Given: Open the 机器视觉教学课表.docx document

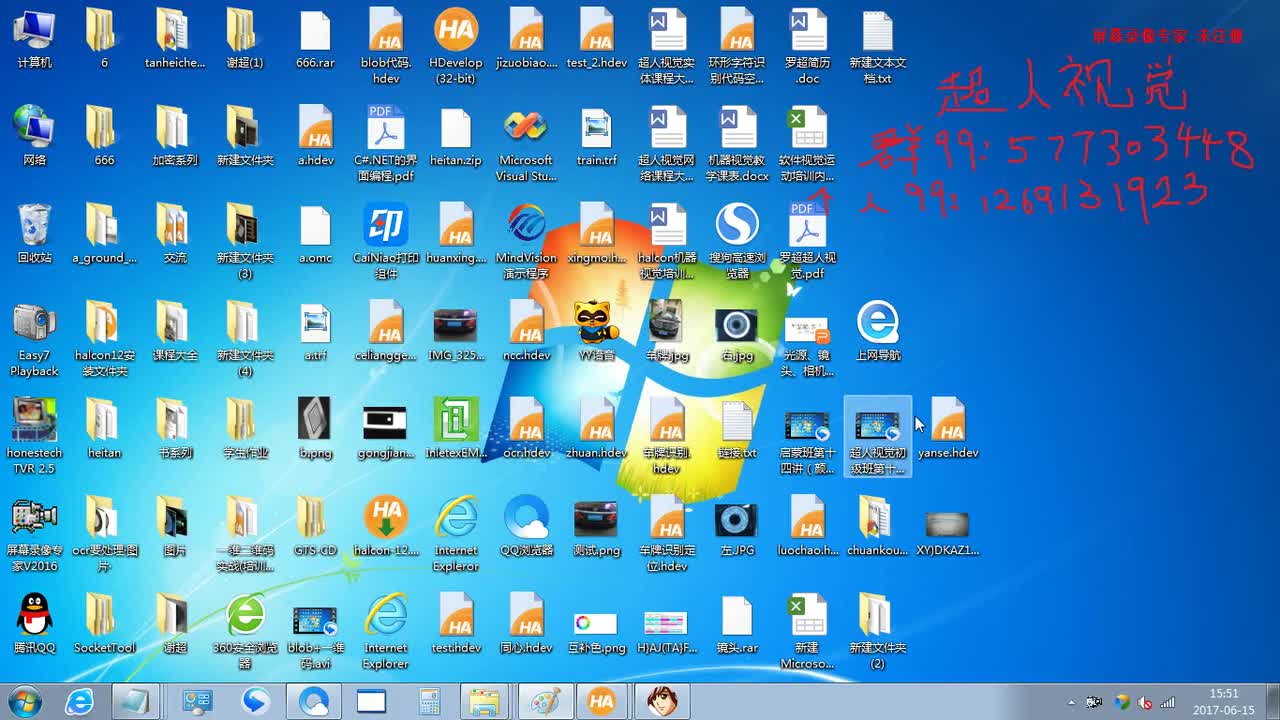Looking at the screenshot, I should coord(738,145).
